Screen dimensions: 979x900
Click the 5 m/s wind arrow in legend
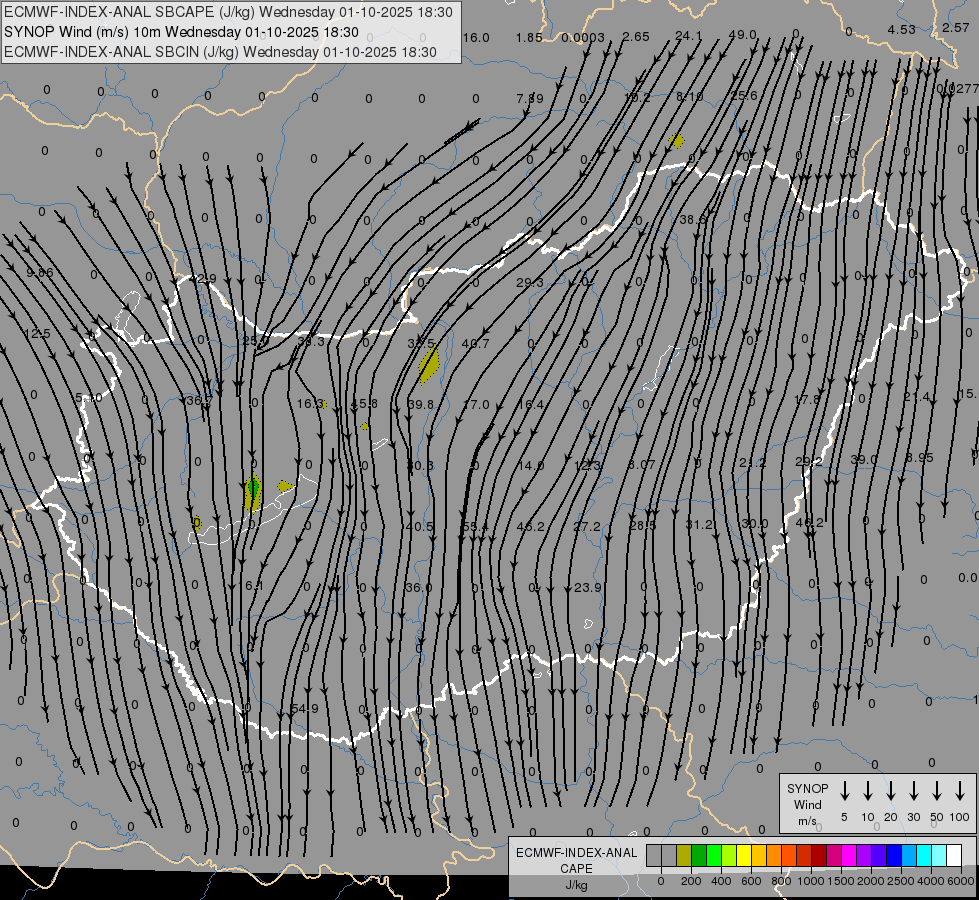845,791
